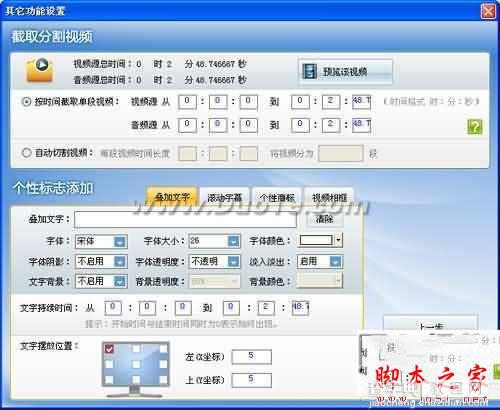Click auto-cut segment length second field

[249, 153]
